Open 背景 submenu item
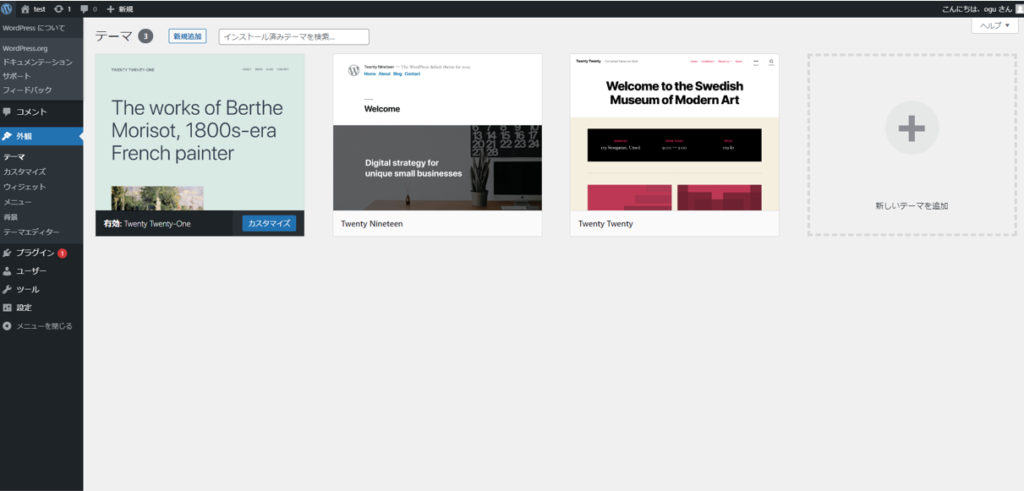Image resolution: width=1024 pixels, height=491 pixels. [10, 217]
